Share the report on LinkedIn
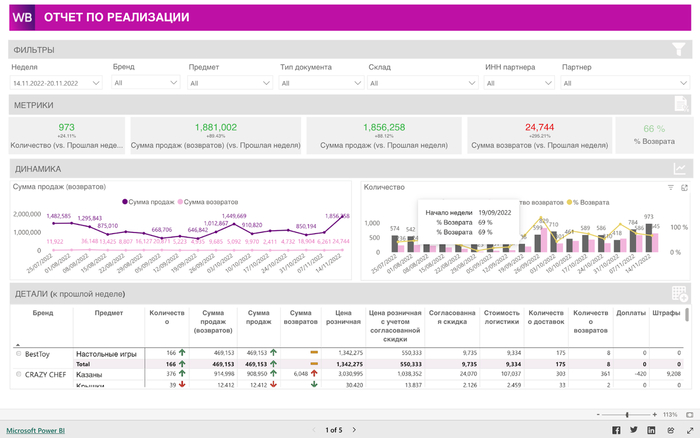 pos(652,430)
